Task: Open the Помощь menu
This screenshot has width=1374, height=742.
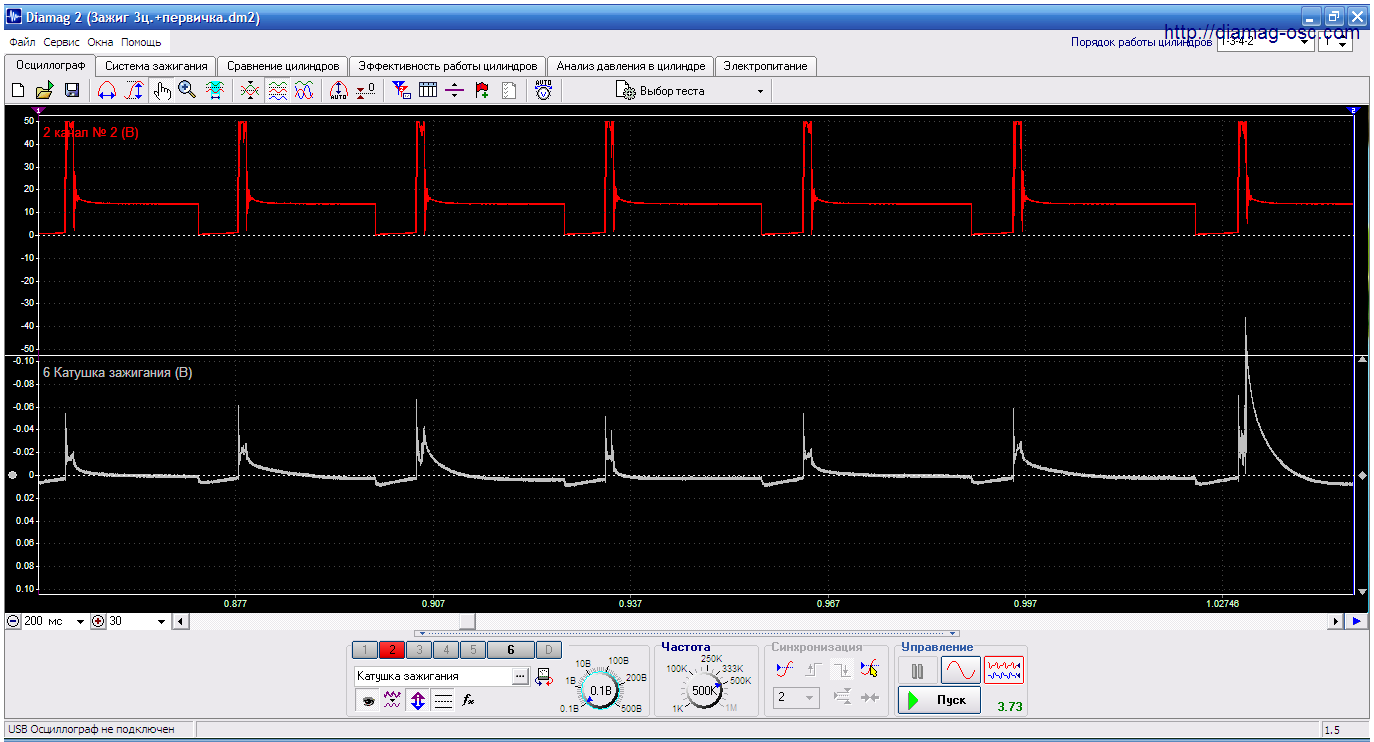Action: pos(141,43)
